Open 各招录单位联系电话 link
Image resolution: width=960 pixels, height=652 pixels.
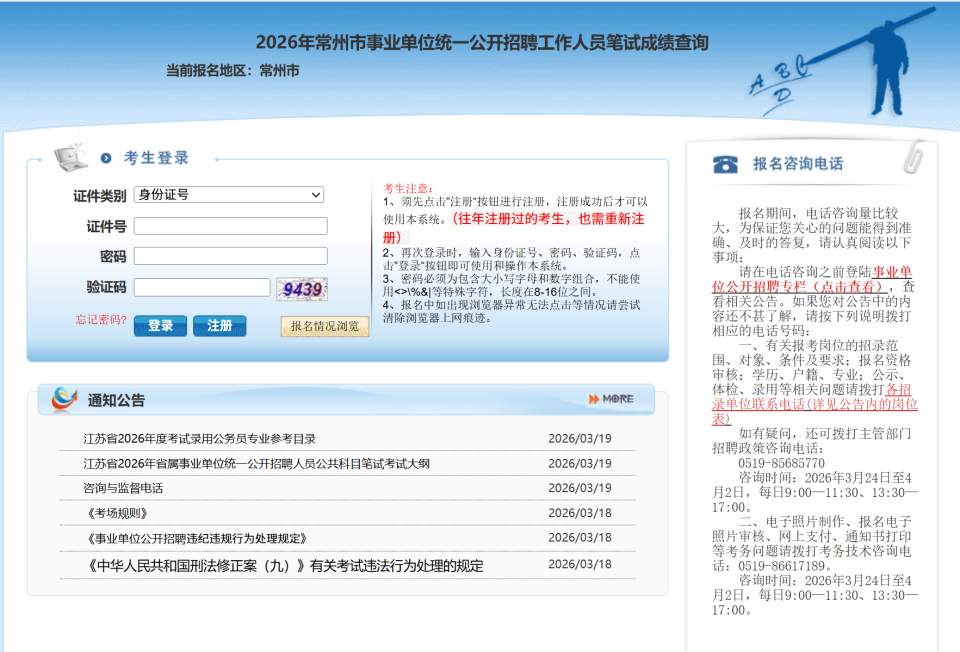click(814, 404)
